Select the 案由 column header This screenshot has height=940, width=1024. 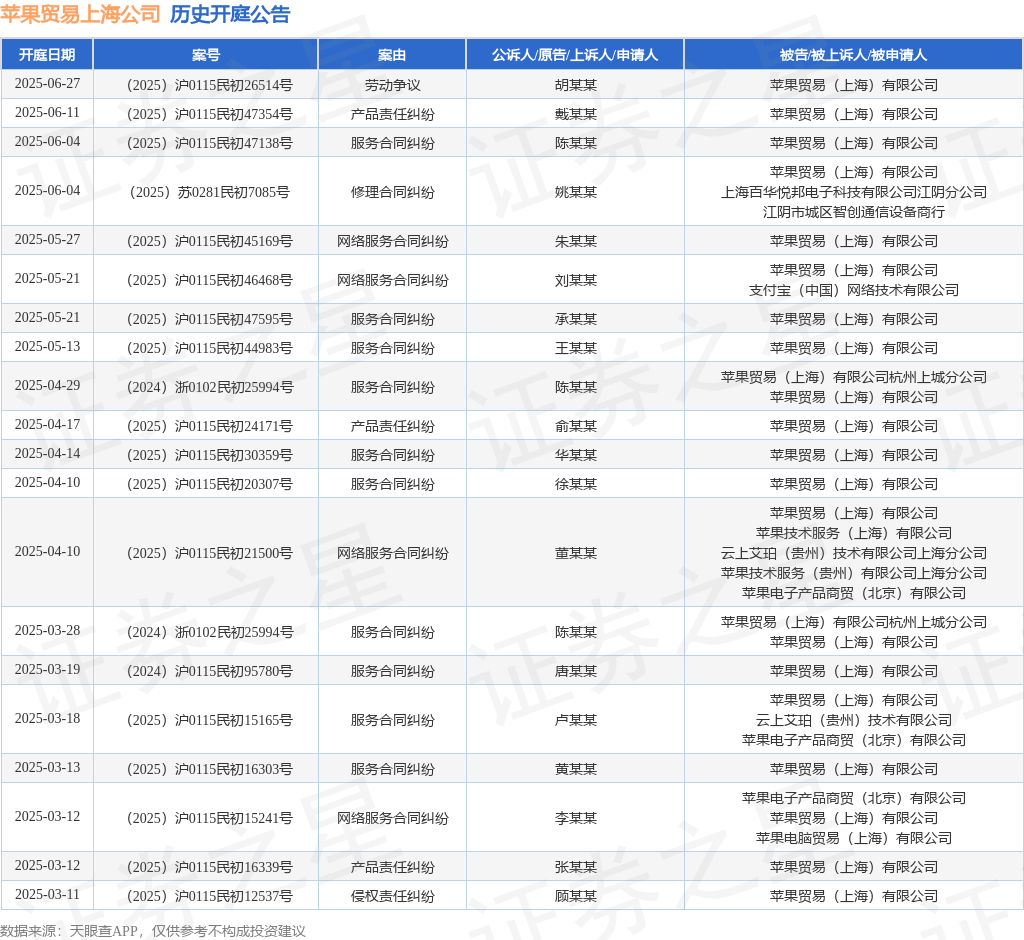(x=392, y=55)
